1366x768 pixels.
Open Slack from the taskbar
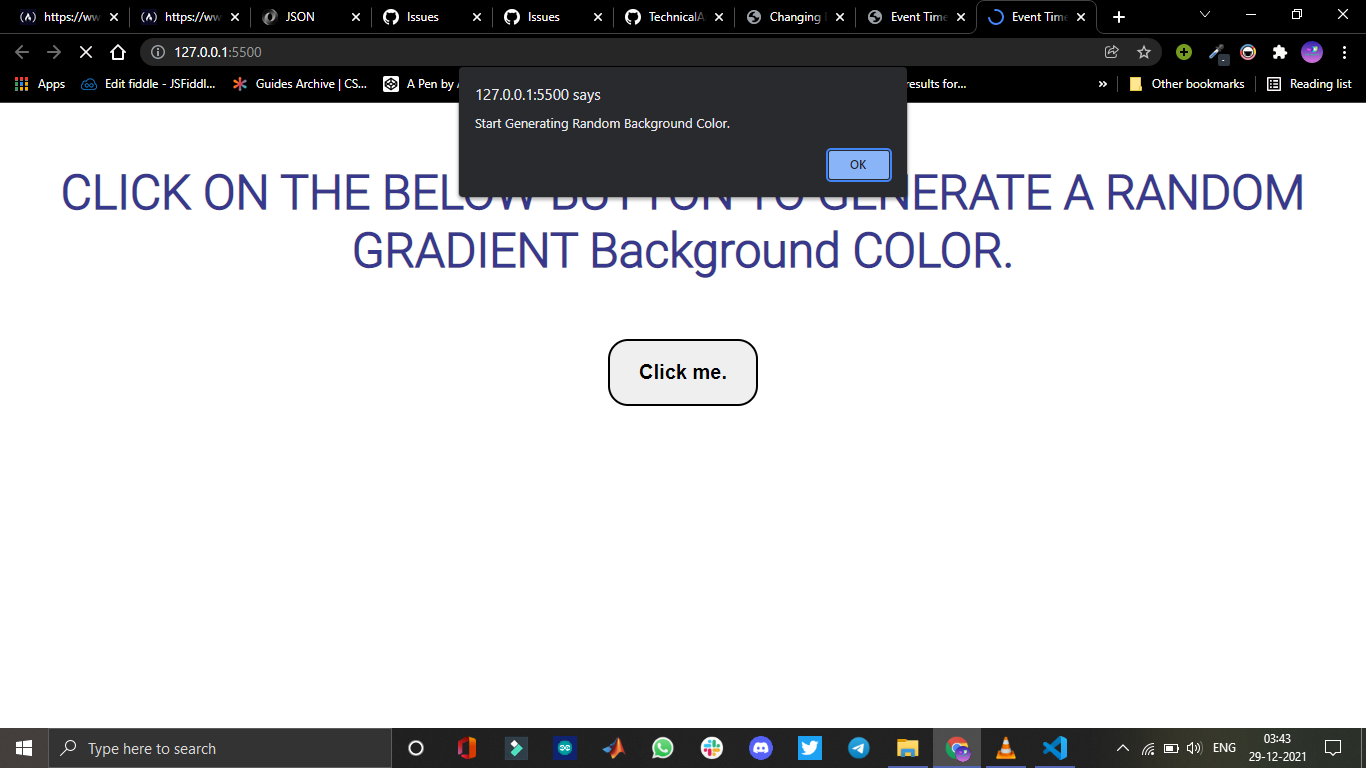point(712,748)
